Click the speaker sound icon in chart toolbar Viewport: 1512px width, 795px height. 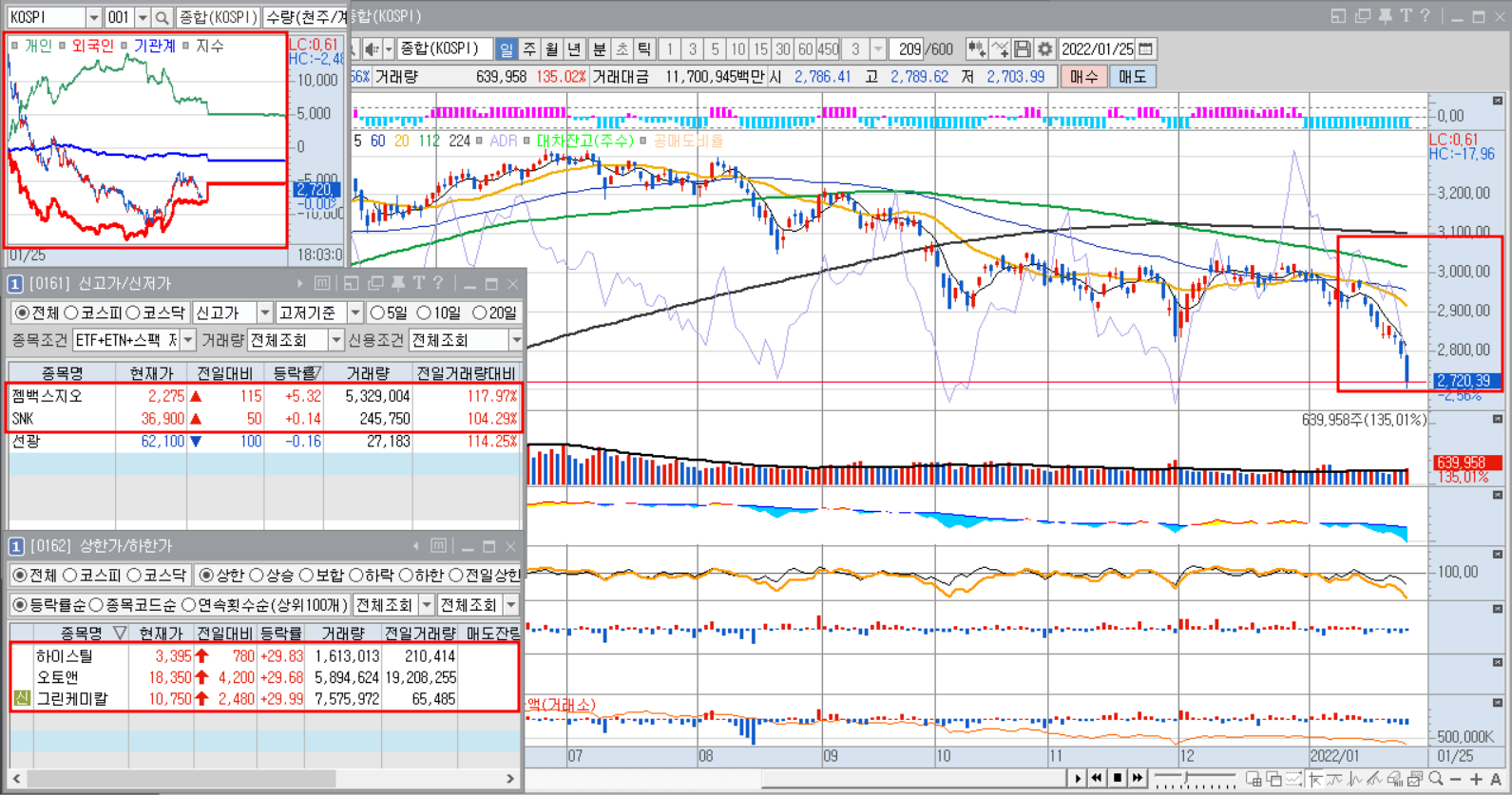point(372,49)
